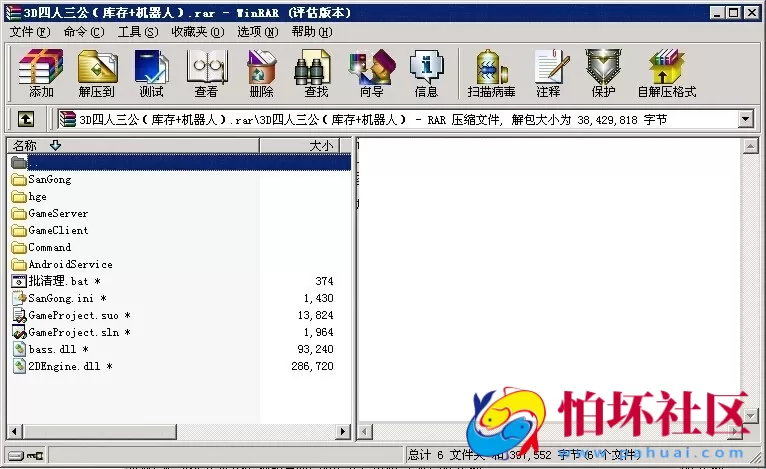
Task: Select the 2DEngine.dll file icon
Action: point(19,366)
